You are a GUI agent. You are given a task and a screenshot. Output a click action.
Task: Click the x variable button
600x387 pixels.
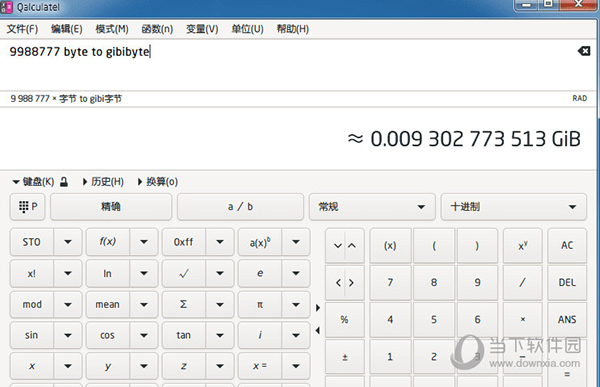pyautogui.click(x=32, y=366)
